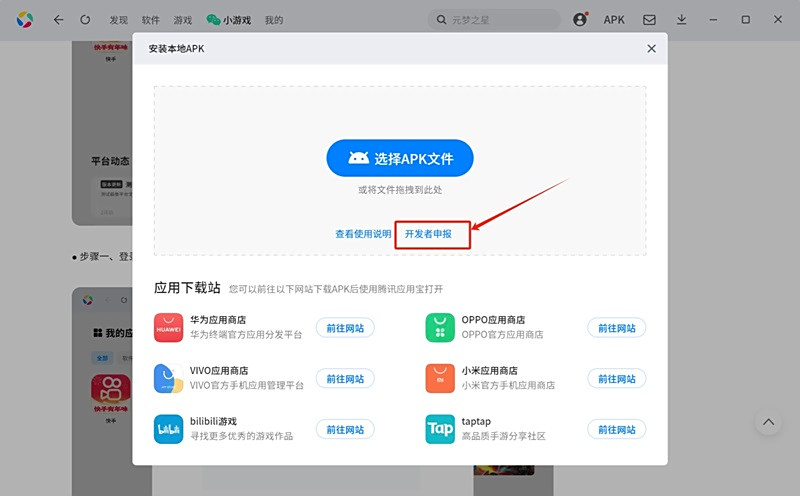The image size is (800, 496).
Task: Visit website for bilibili游戏
Action: tap(345, 430)
